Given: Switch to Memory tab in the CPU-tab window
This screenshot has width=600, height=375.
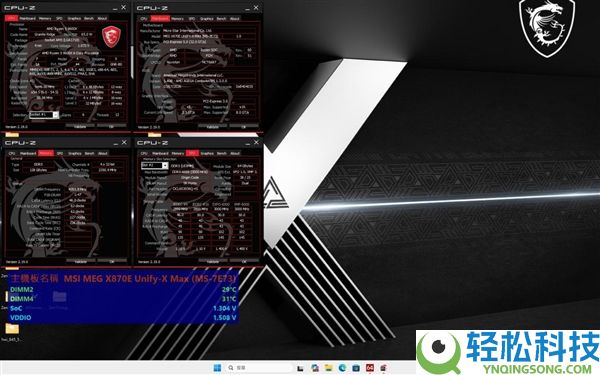Looking at the screenshot, I should 45,18.
